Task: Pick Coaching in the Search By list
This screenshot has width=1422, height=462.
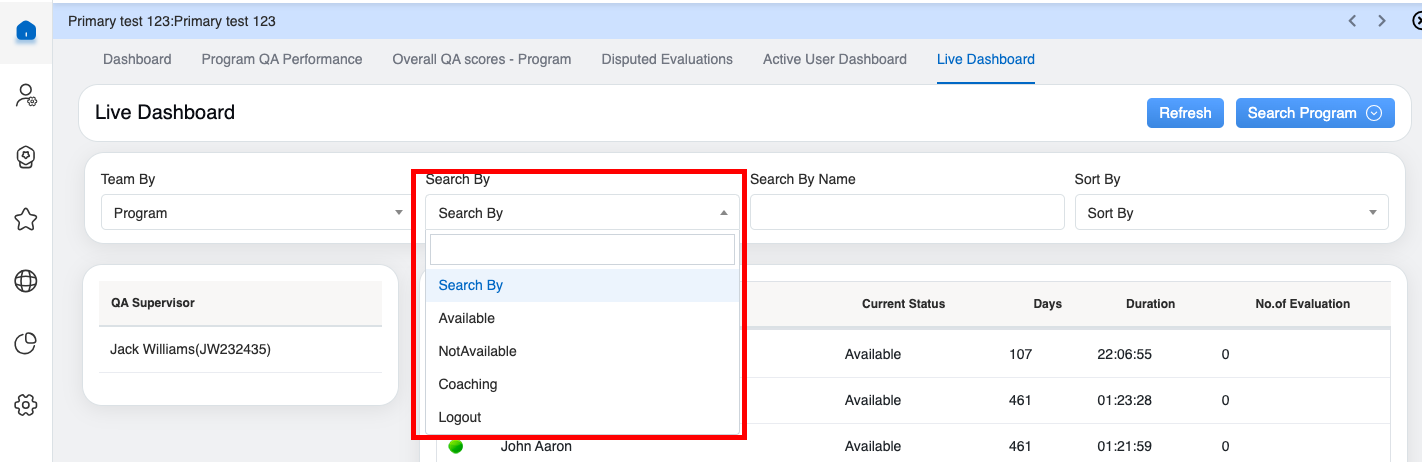Action: point(467,384)
